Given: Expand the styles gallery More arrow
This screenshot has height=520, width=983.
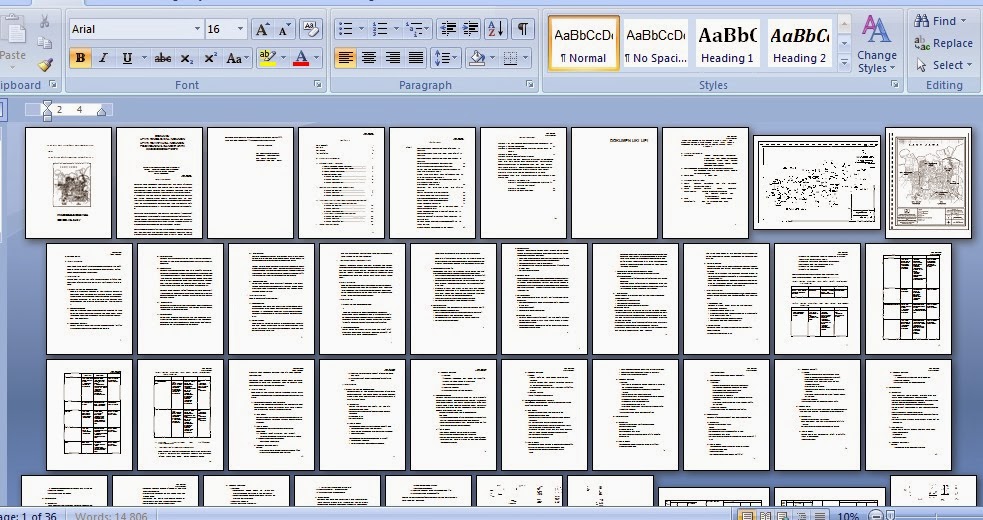Looking at the screenshot, I should point(844,62).
